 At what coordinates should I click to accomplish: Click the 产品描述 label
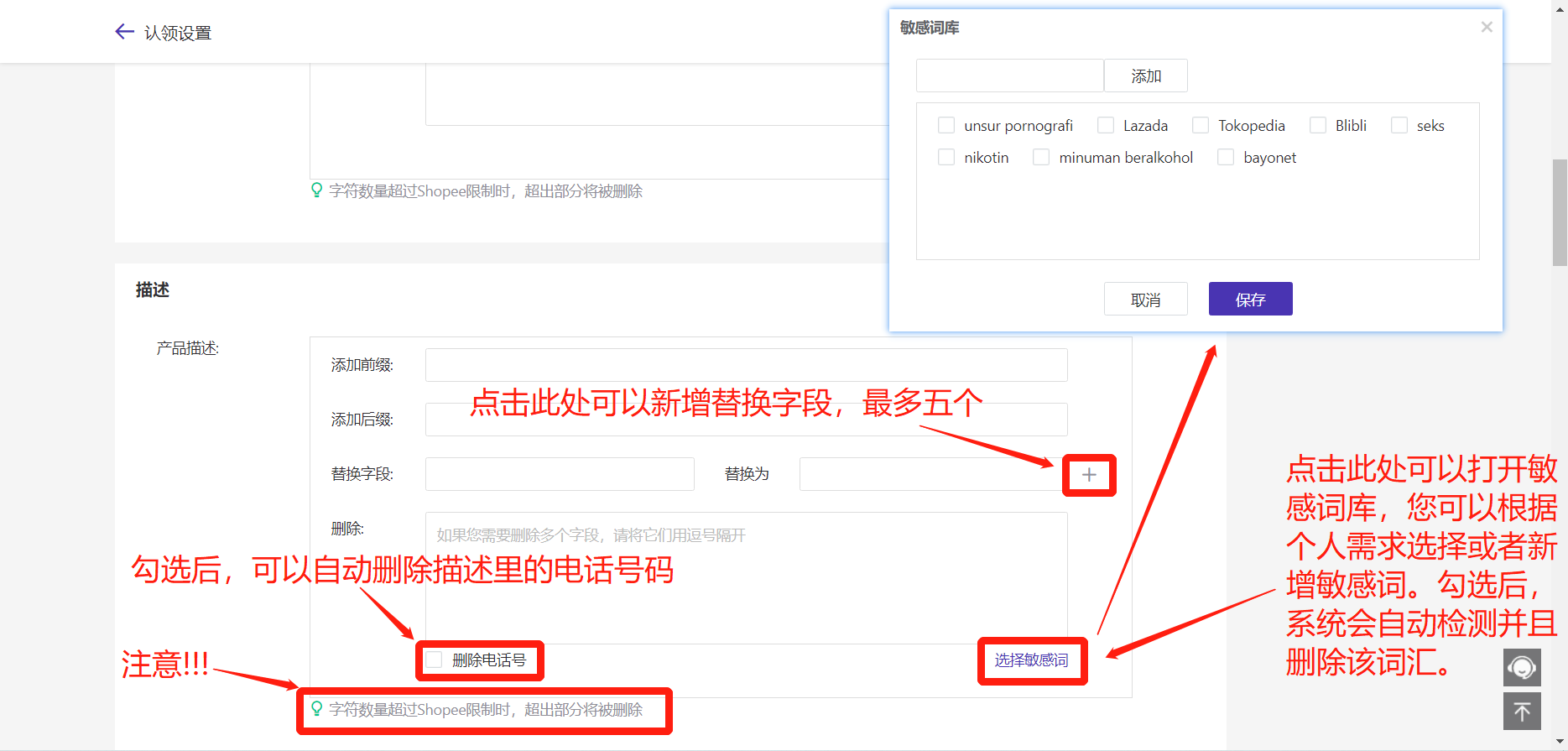click(188, 348)
